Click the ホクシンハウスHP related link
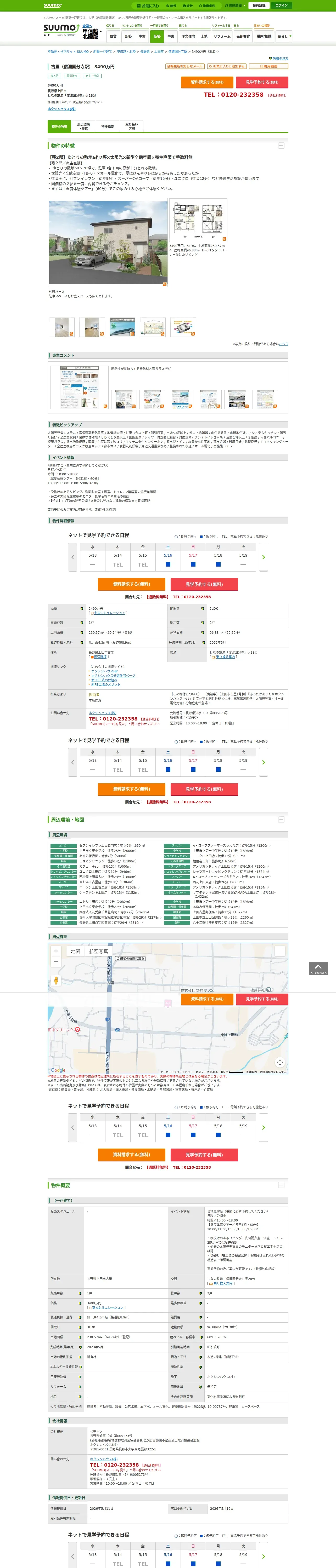Screen dimensions: 336x1568 coord(104,671)
